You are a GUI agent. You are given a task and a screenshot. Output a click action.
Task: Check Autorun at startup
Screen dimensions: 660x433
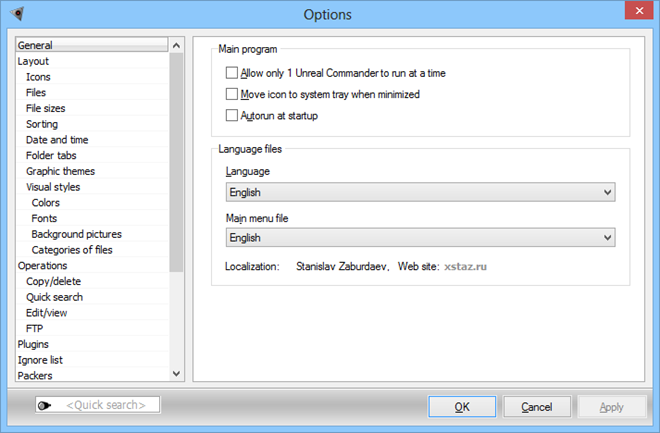click(x=232, y=115)
